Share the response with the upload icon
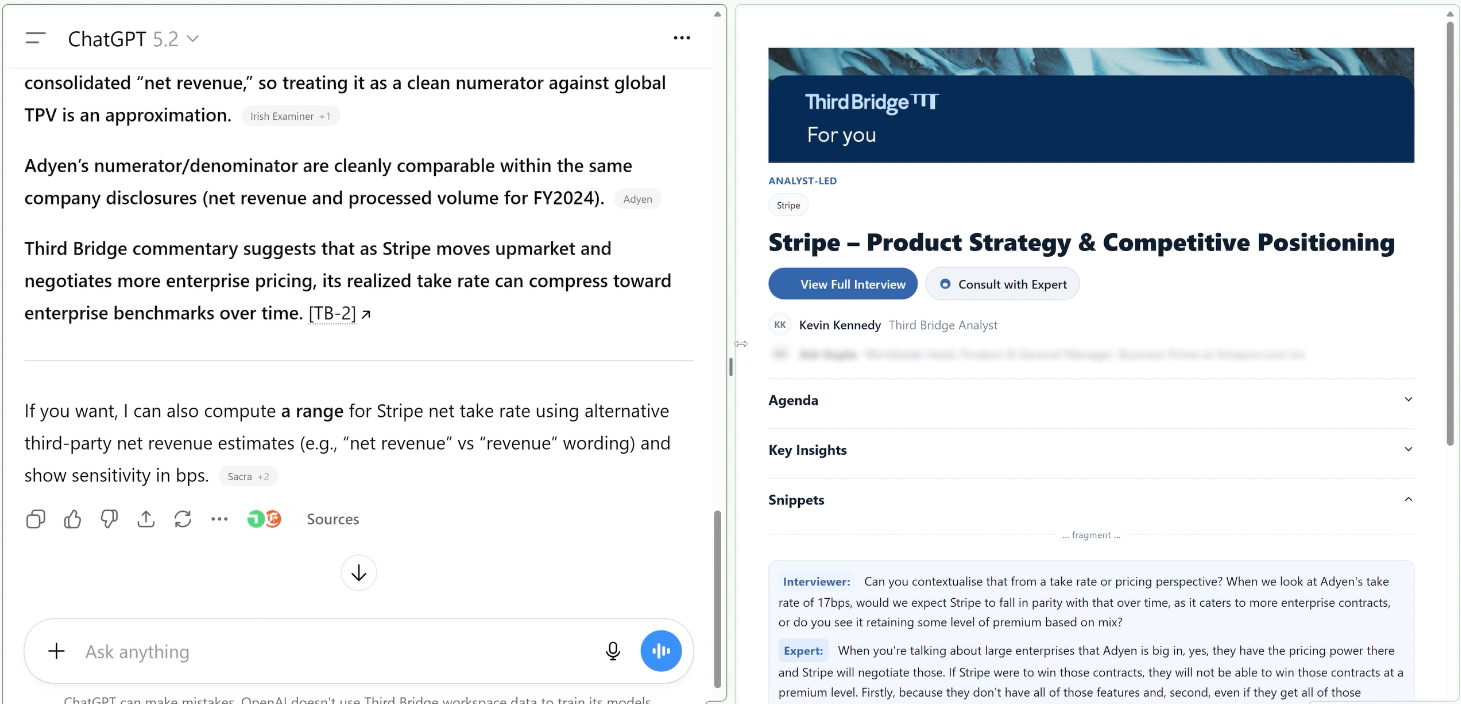 pyautogui.click(x=146, y=519)
